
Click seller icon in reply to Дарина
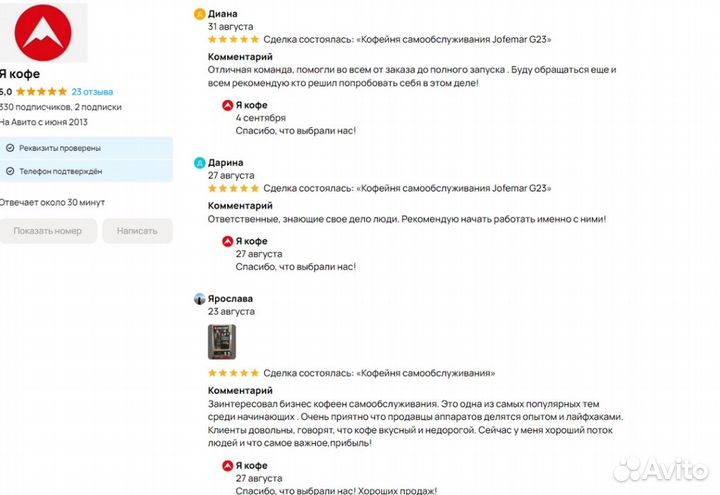tap(228, 241)
